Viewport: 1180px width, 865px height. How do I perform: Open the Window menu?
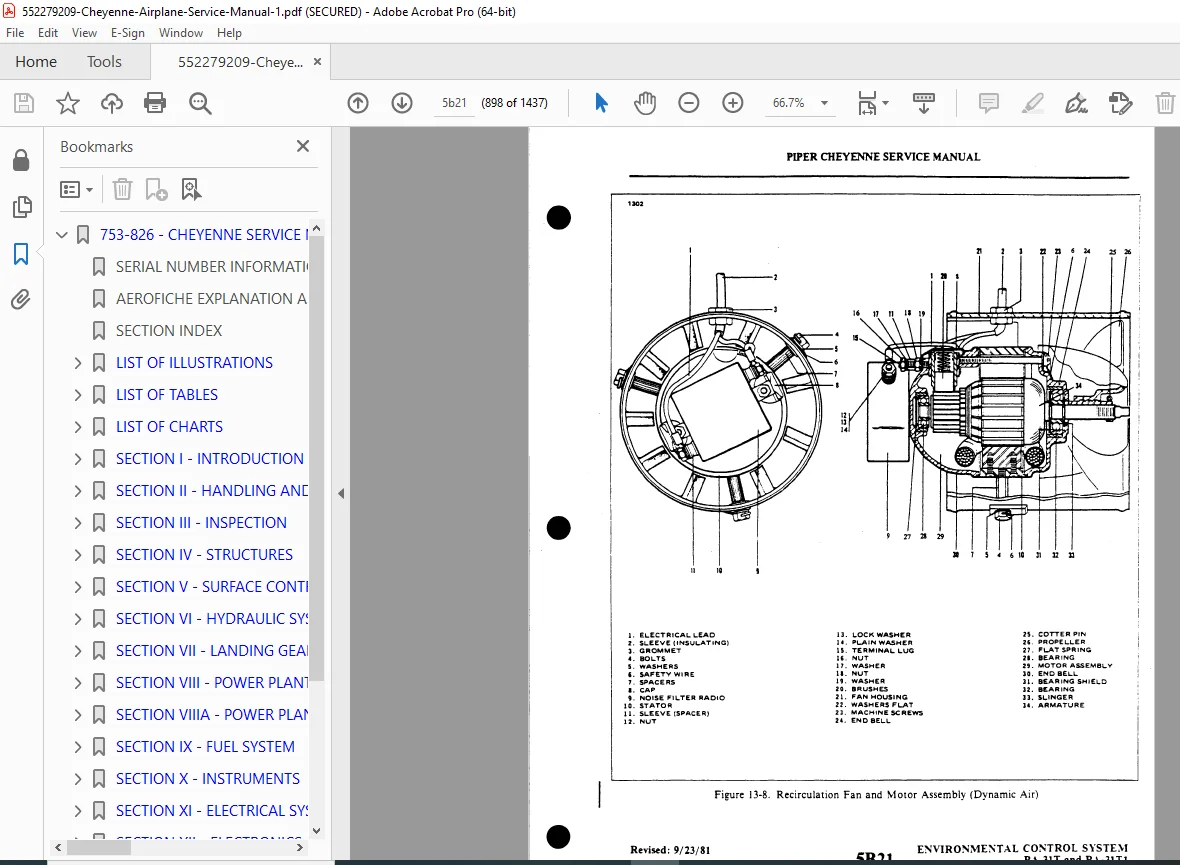point(181,33)
